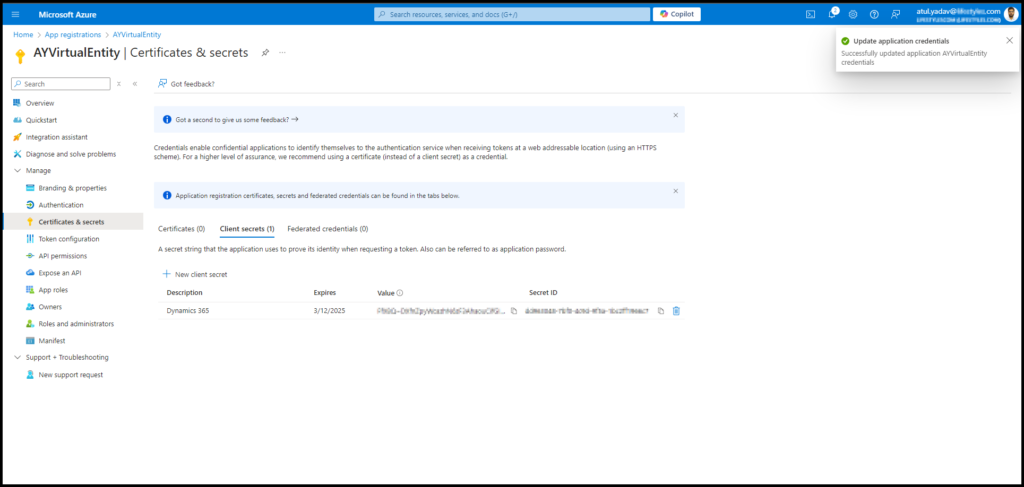
Task: Copy the client secret Value
Action: click(514, 311)
